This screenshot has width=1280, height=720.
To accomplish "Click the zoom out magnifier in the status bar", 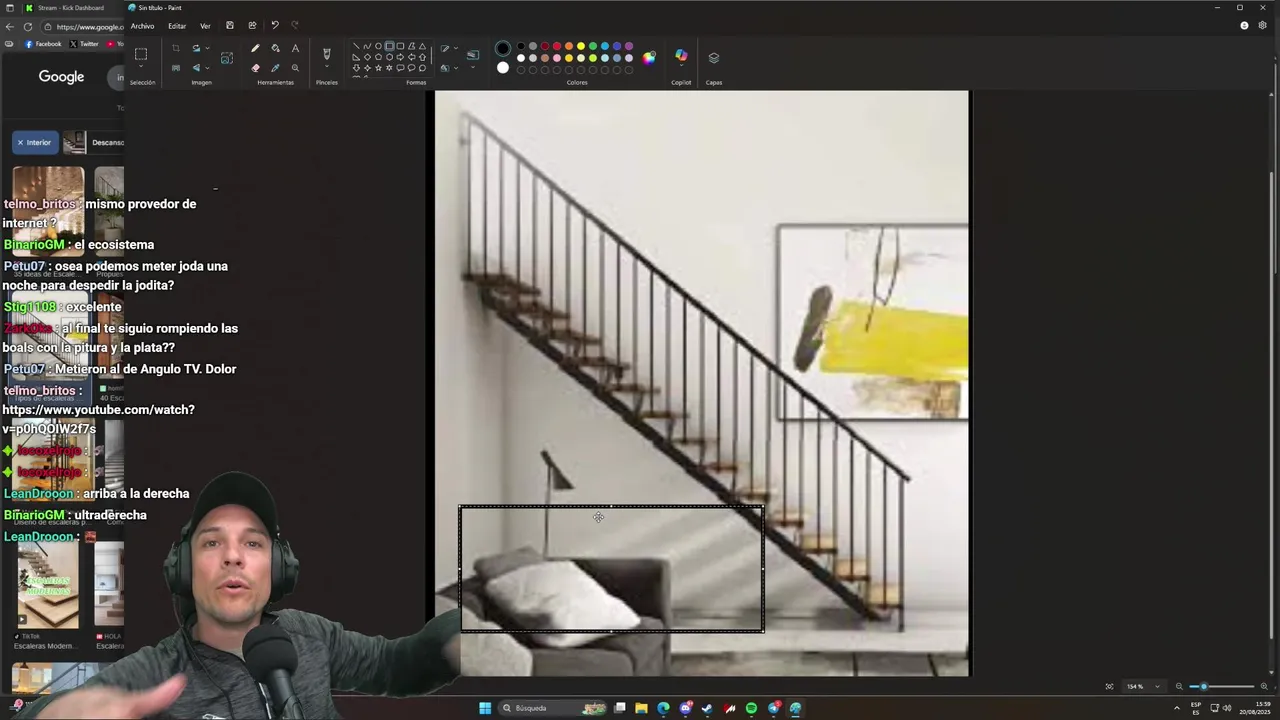I will point(1179,686).
